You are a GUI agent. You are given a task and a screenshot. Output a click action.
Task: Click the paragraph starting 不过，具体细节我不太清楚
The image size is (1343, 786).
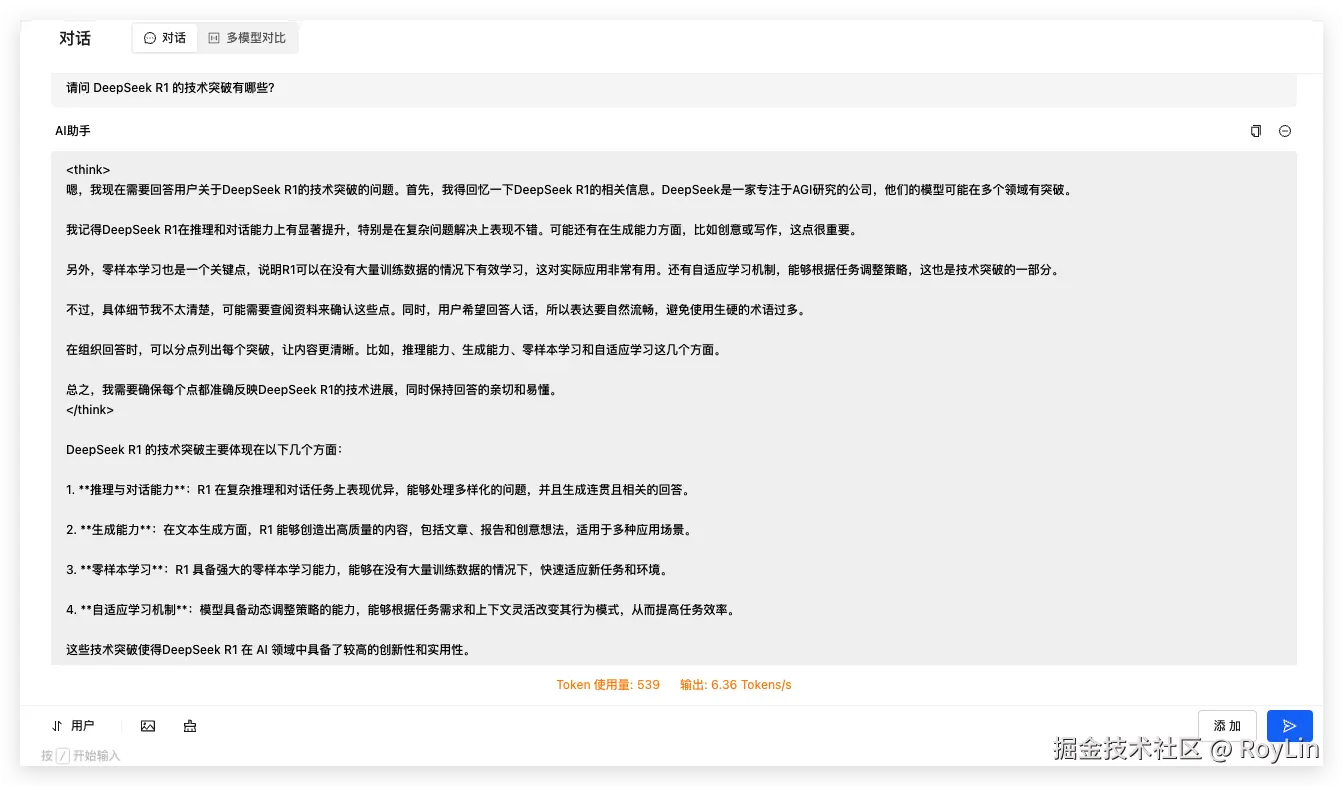[435, 310]
